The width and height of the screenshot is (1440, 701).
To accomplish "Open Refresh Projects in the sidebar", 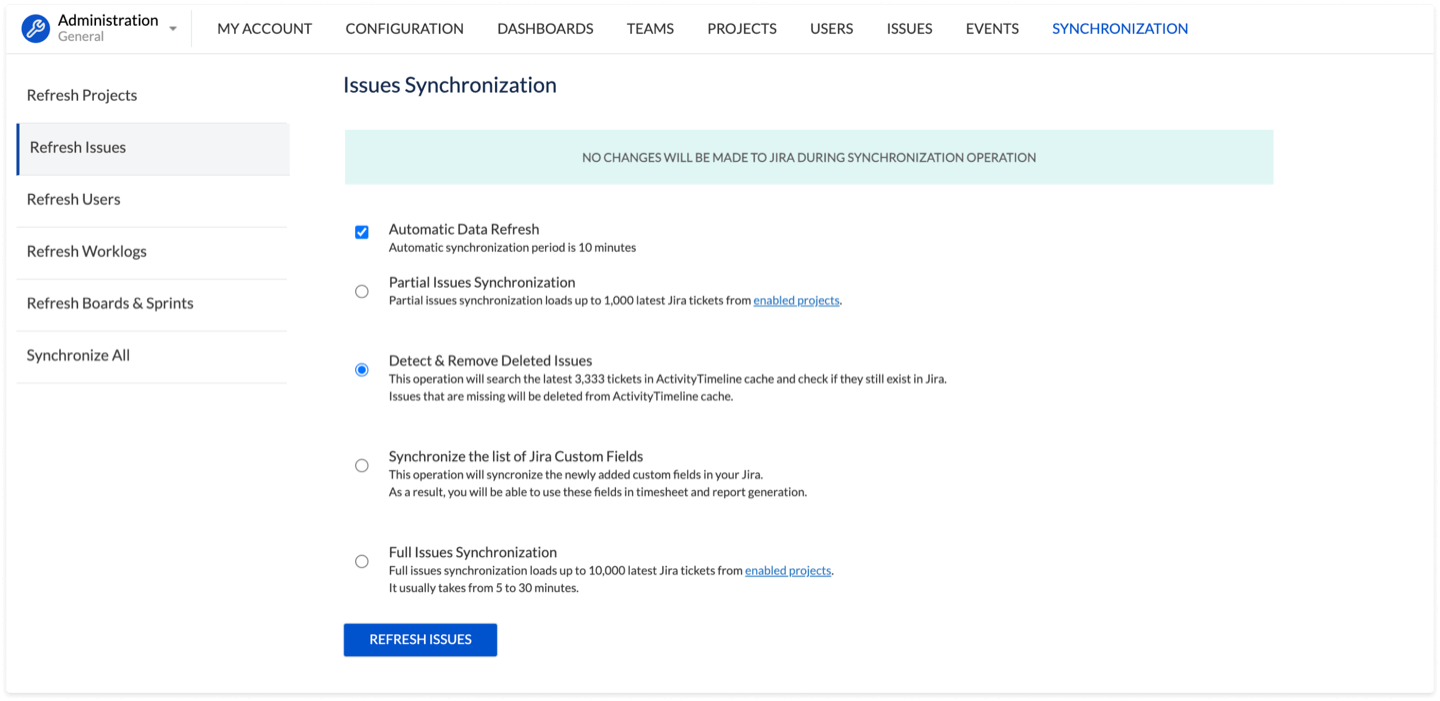I will click(82, 96).
